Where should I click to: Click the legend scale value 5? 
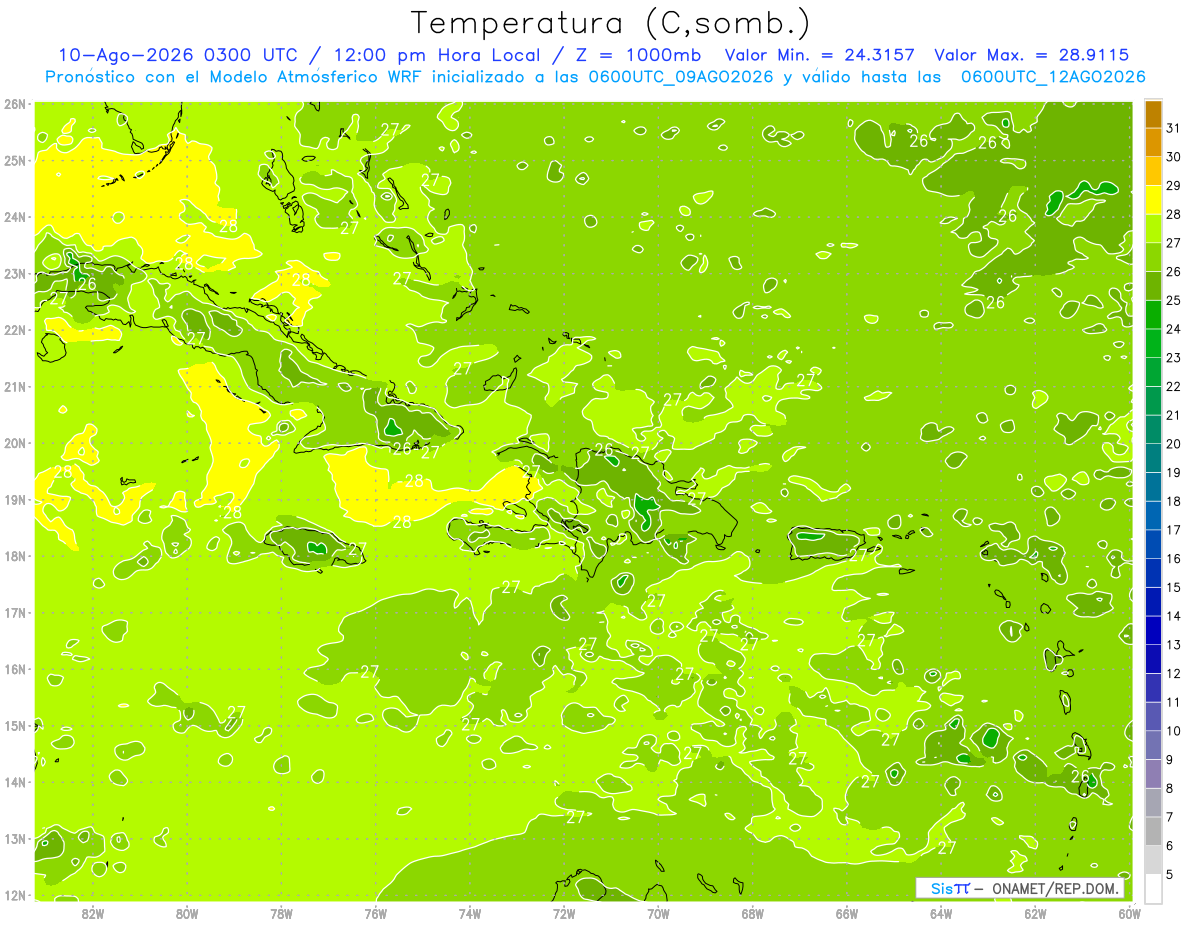pos(1170,874)
